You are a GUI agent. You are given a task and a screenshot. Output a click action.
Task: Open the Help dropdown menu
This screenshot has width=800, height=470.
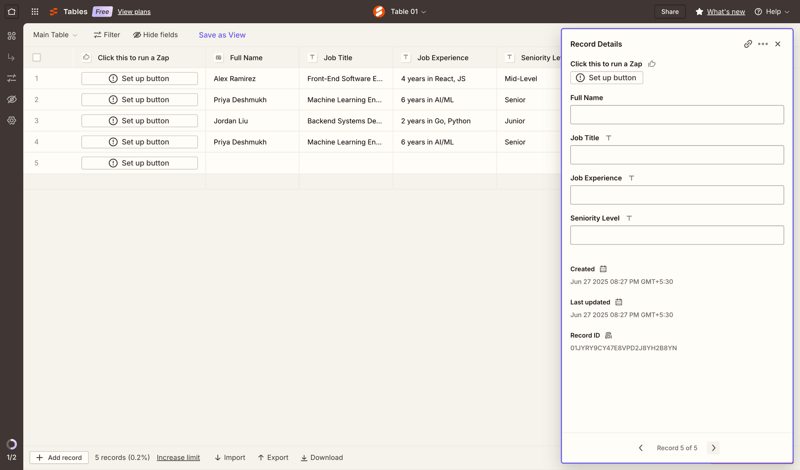(x=771, y=11)
